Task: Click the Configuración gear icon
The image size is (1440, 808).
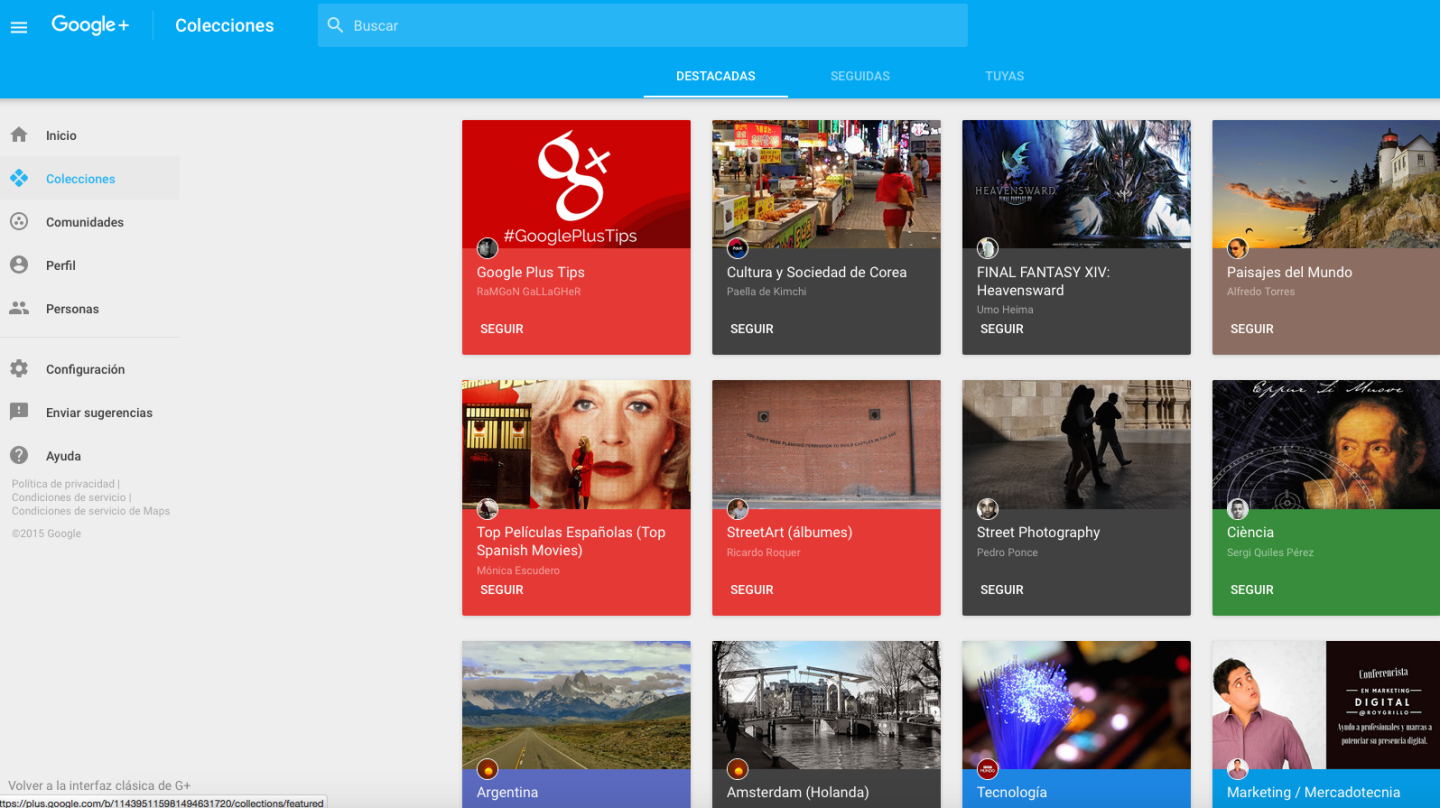Action: (19, 369)
